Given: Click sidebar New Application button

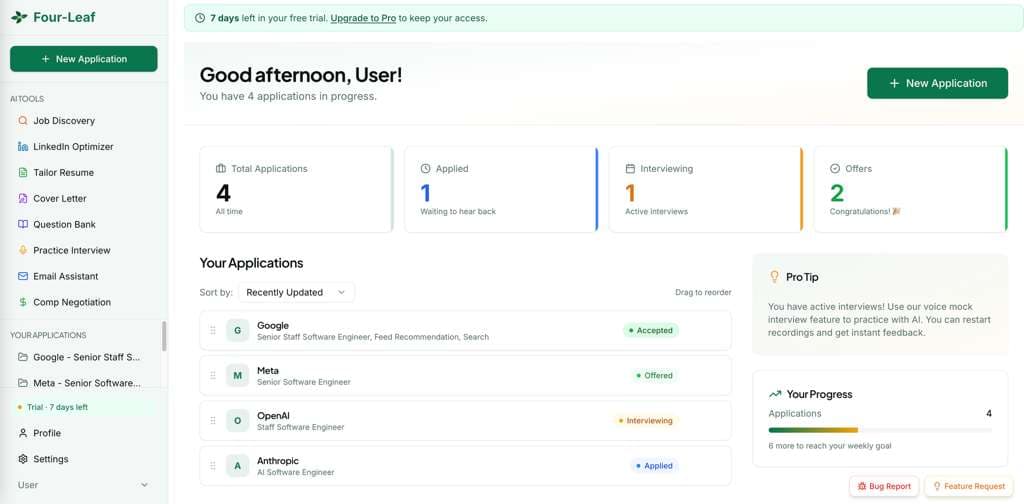Looking at the screenshot, I should tap(84, 59).
